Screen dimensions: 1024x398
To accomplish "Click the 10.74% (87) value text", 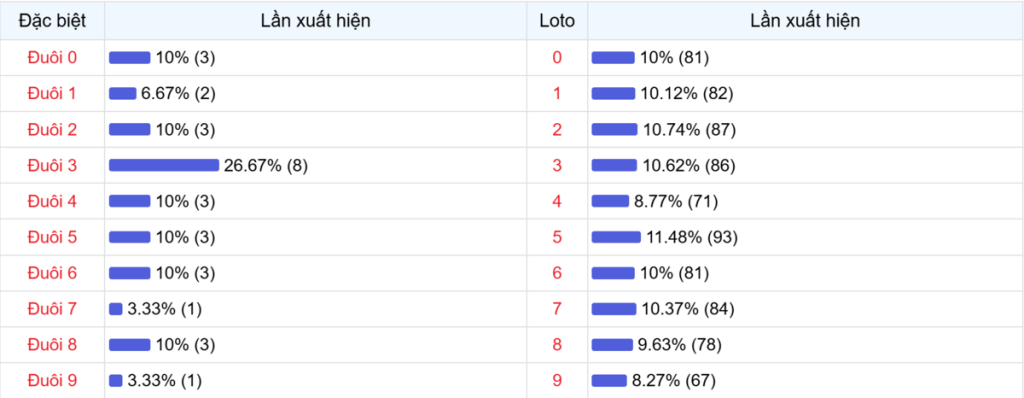I will pyautogui.click(x=690, y=129).
